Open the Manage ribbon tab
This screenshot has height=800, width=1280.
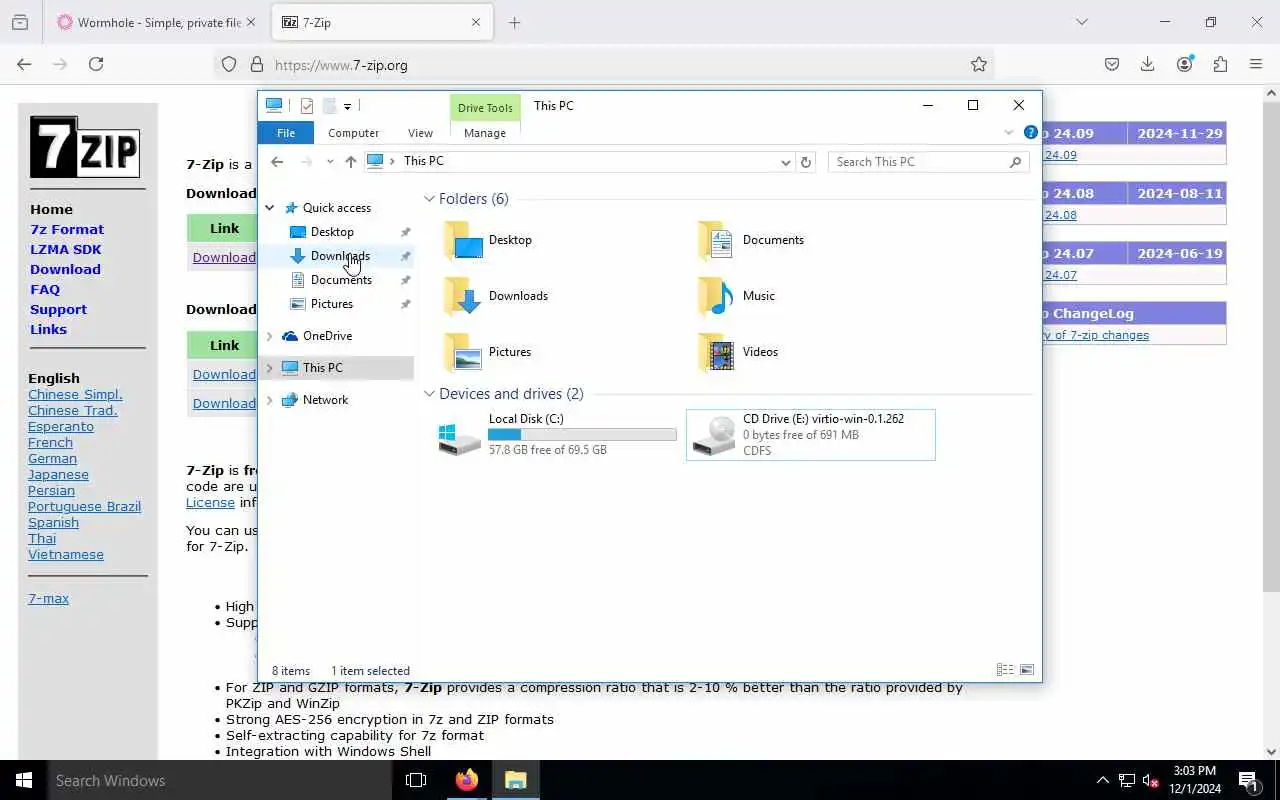click(485, 133)
